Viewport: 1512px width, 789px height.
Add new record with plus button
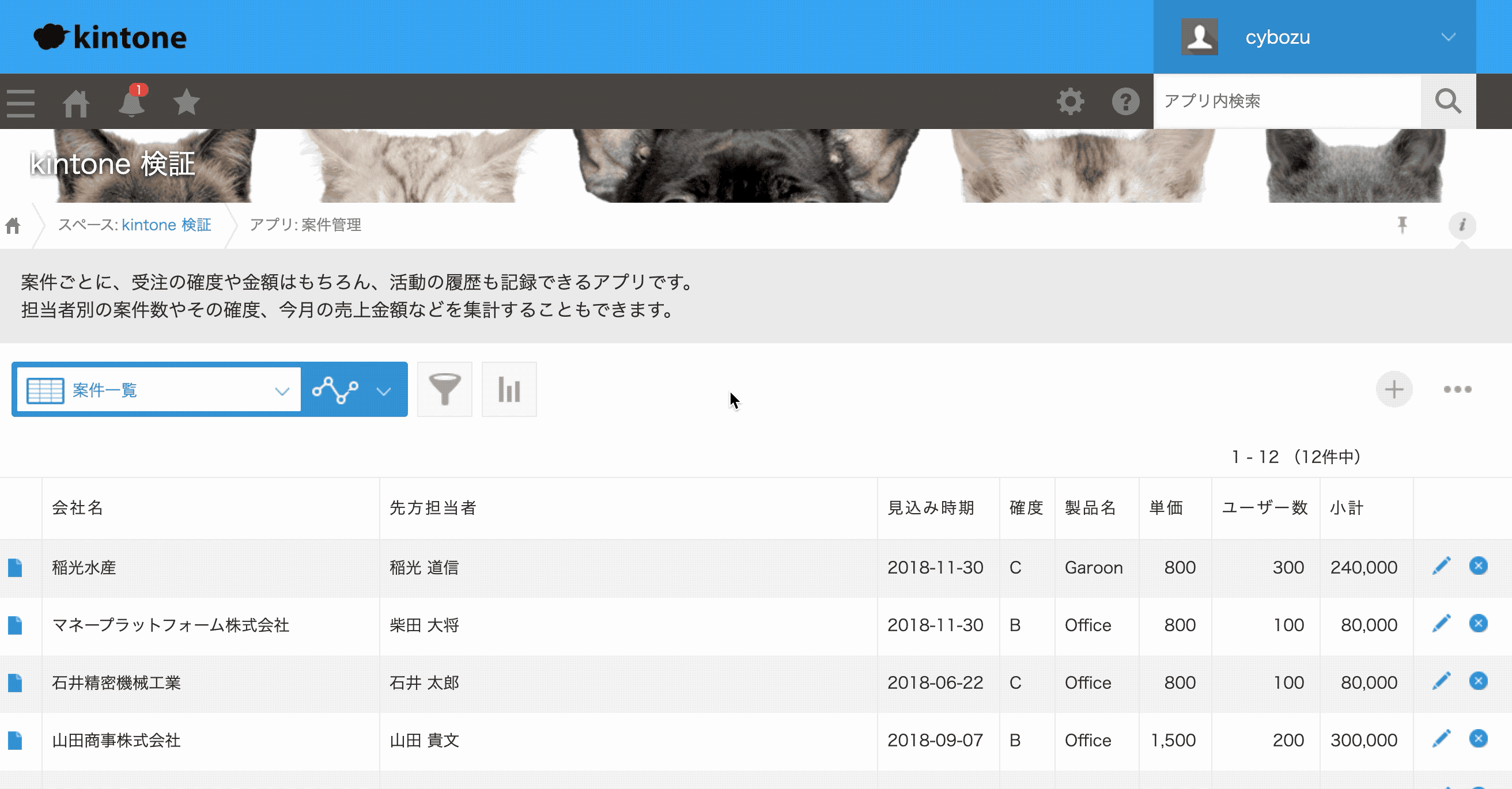coord(1394,389)
